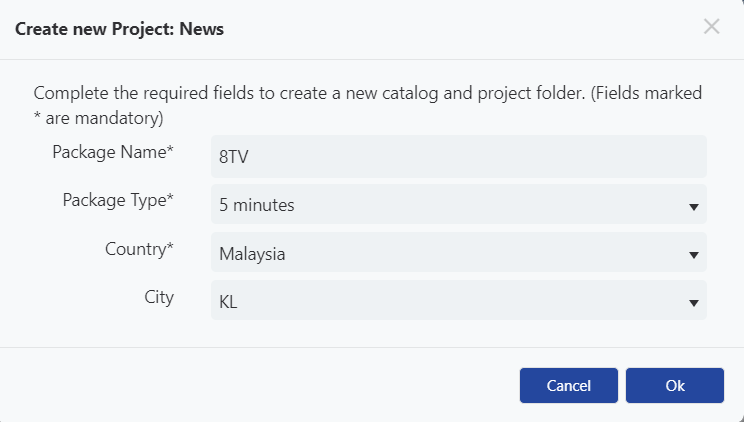Image resolution: width=744 pixels, height=422 pixels.
Task: Close the Create new Project dialog
Action: [x=712, y=27]
